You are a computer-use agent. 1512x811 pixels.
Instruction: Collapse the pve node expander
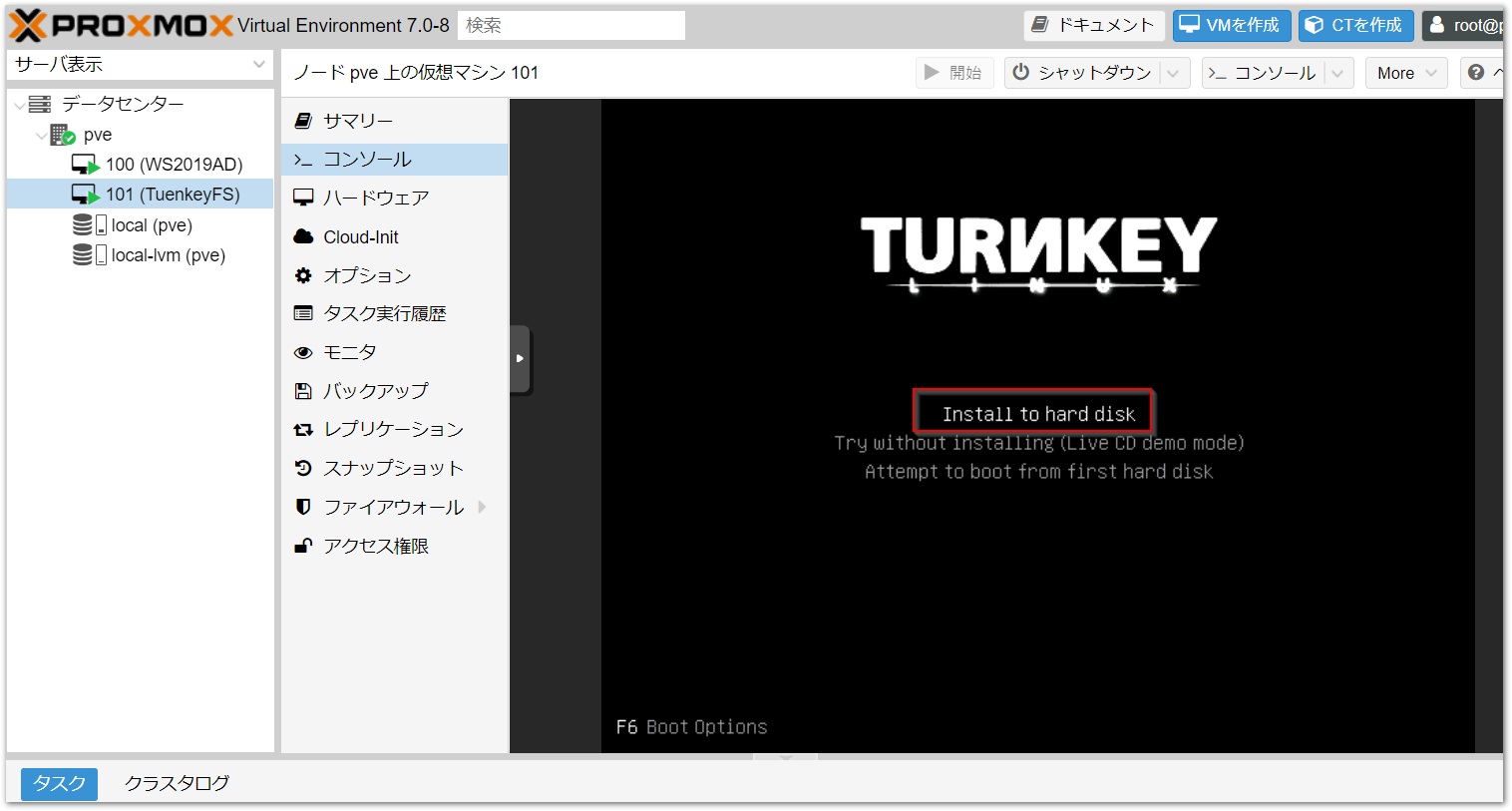click(41, 135)
